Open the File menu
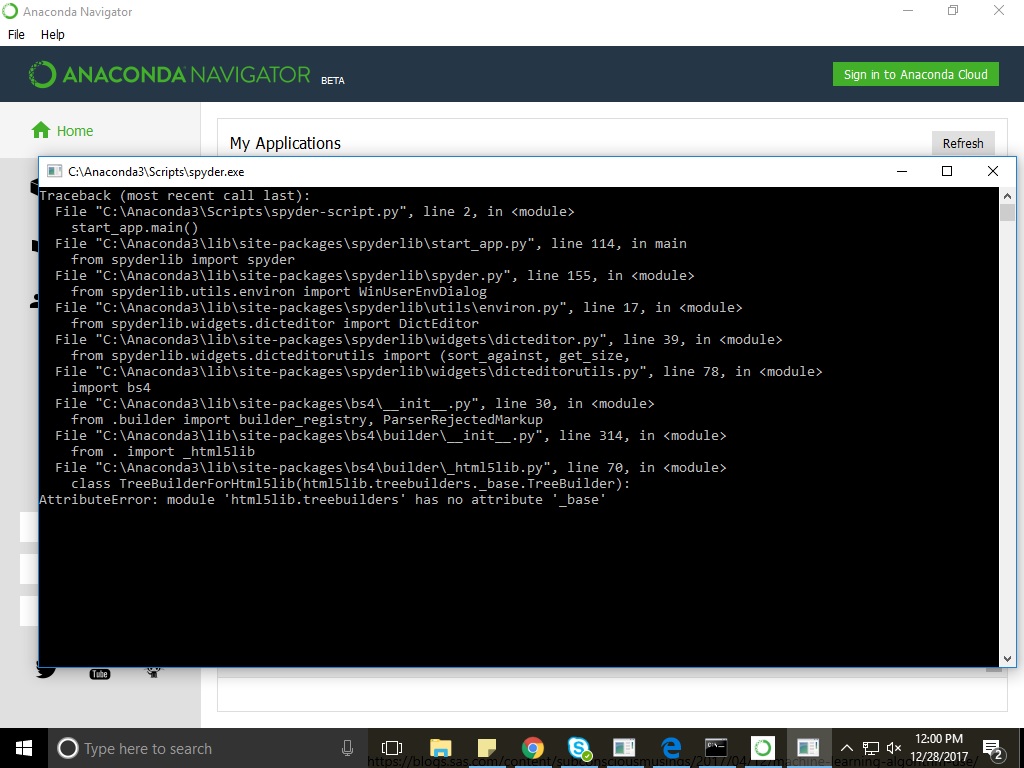The height and width of the screenshot is (768, 1024). coord(16,34)
